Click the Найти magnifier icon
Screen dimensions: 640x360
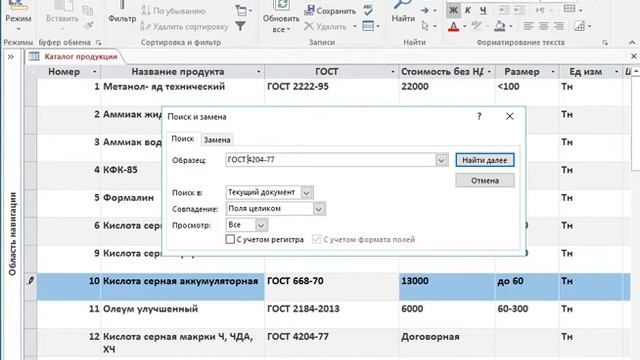[403, 5]
